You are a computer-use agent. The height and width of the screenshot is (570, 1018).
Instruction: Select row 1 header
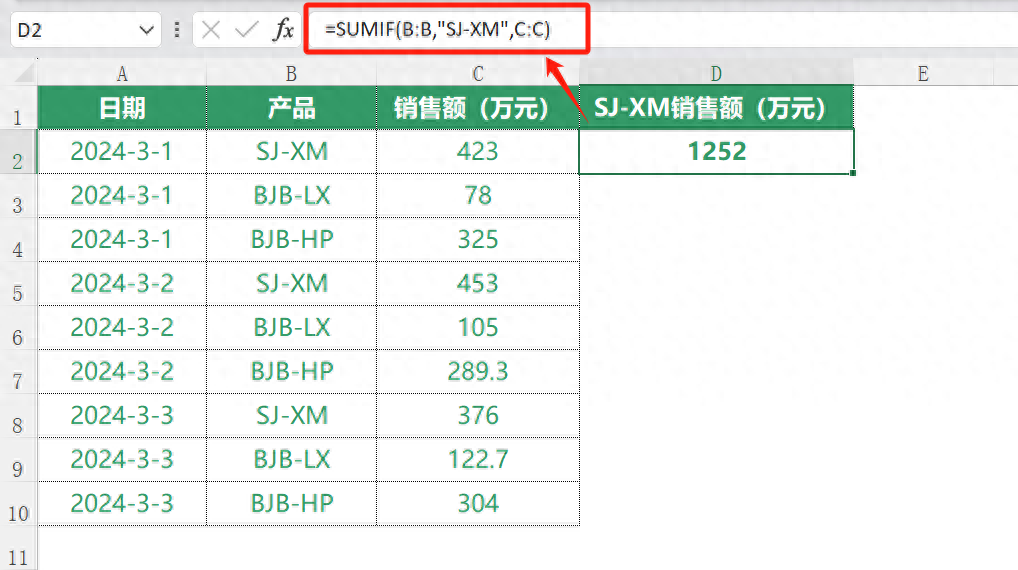click(x=18, y=108)
